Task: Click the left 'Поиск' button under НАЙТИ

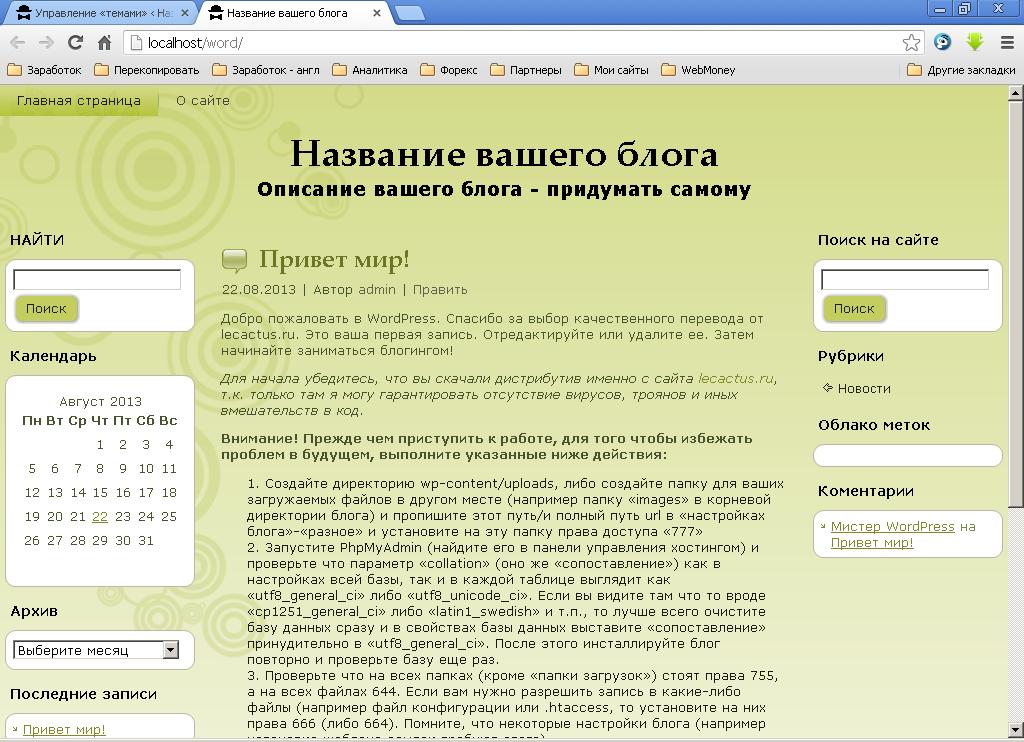Action: pyautogui.click(x=46, y=308)
